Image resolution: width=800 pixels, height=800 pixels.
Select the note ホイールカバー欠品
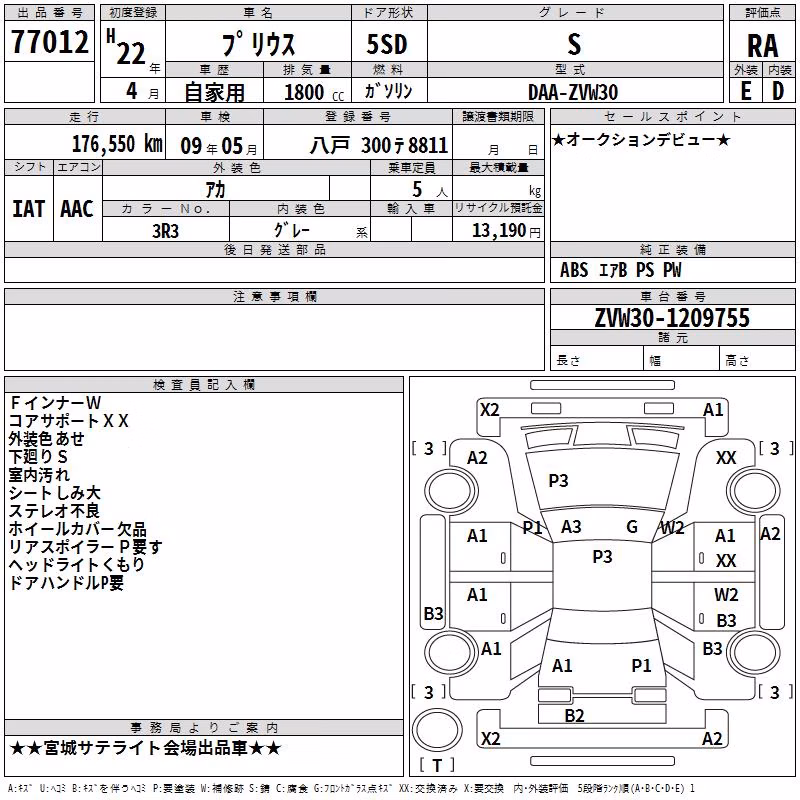(78, 529)
